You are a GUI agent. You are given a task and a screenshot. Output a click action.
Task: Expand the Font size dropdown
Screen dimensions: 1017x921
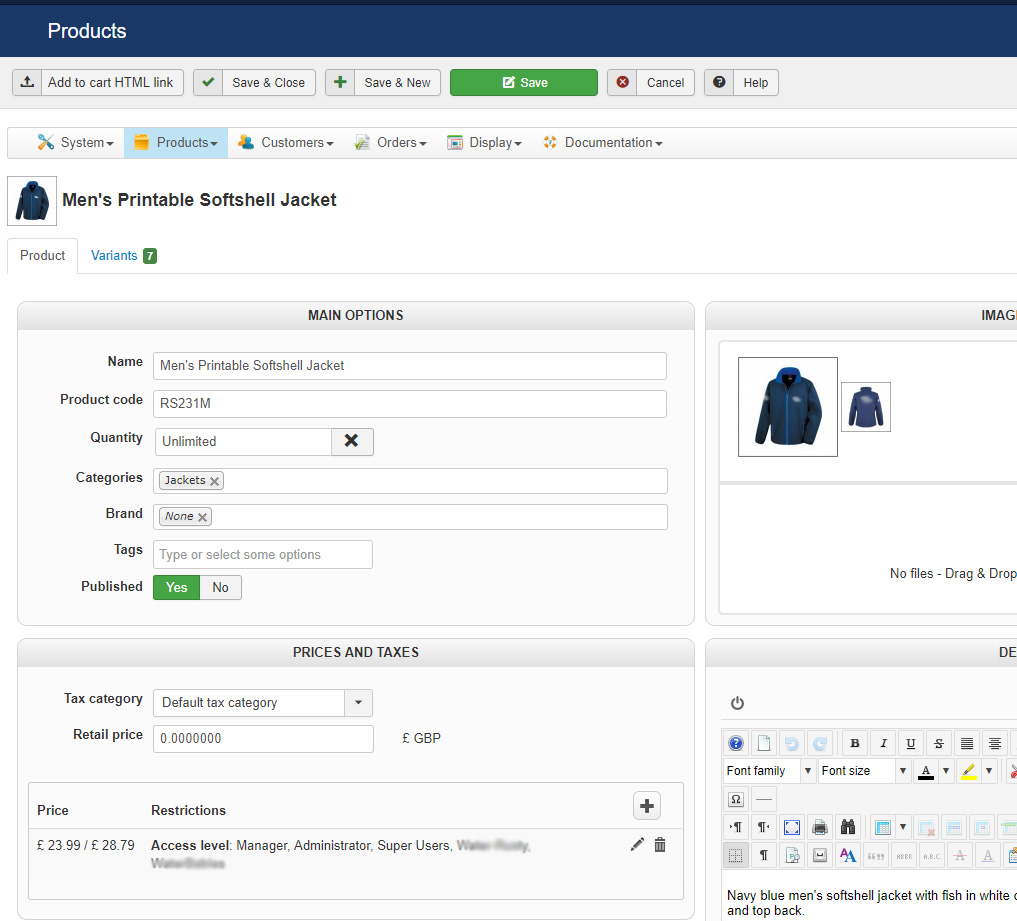(902, 771)
